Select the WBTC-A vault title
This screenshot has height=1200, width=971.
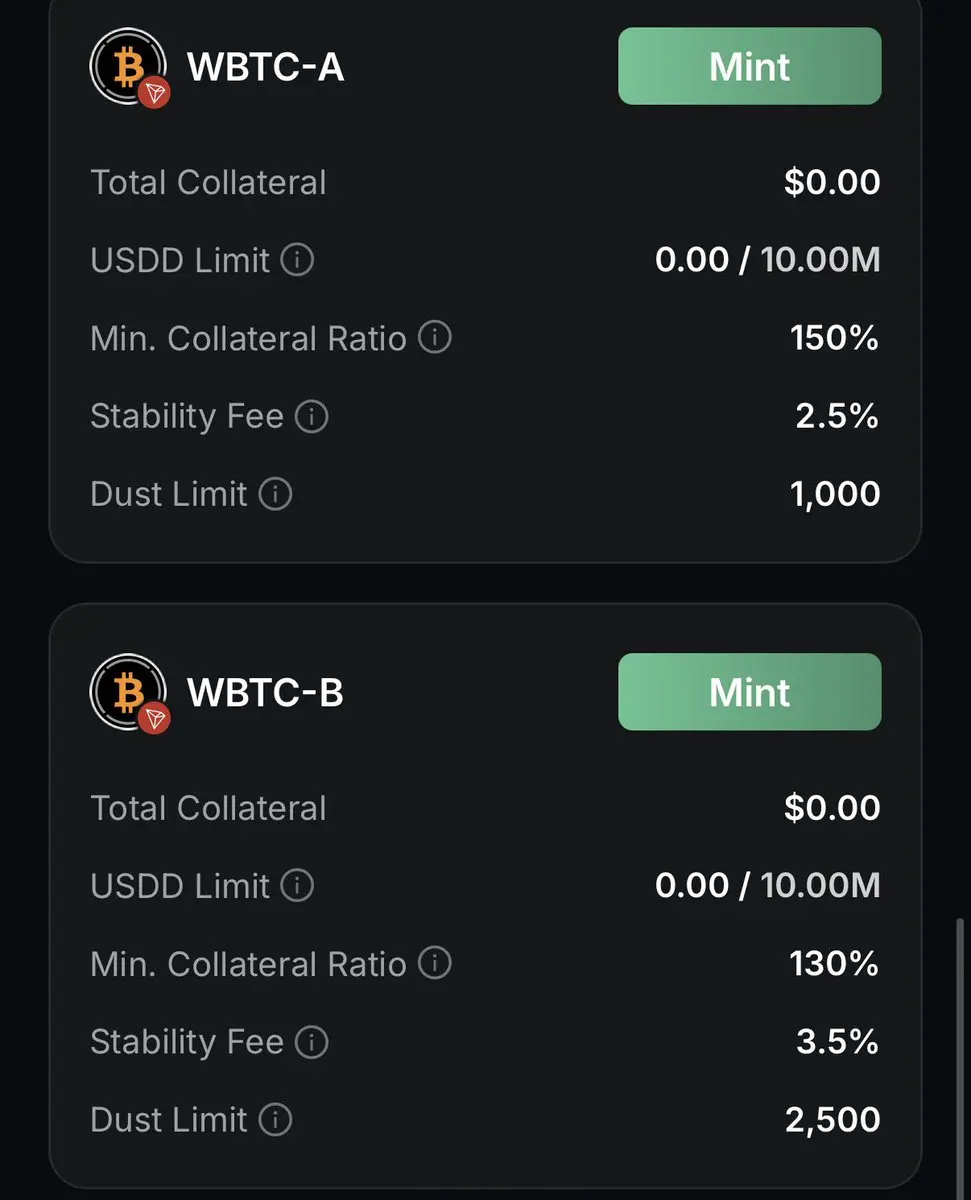pyautogui.click(x=266, y=67)
